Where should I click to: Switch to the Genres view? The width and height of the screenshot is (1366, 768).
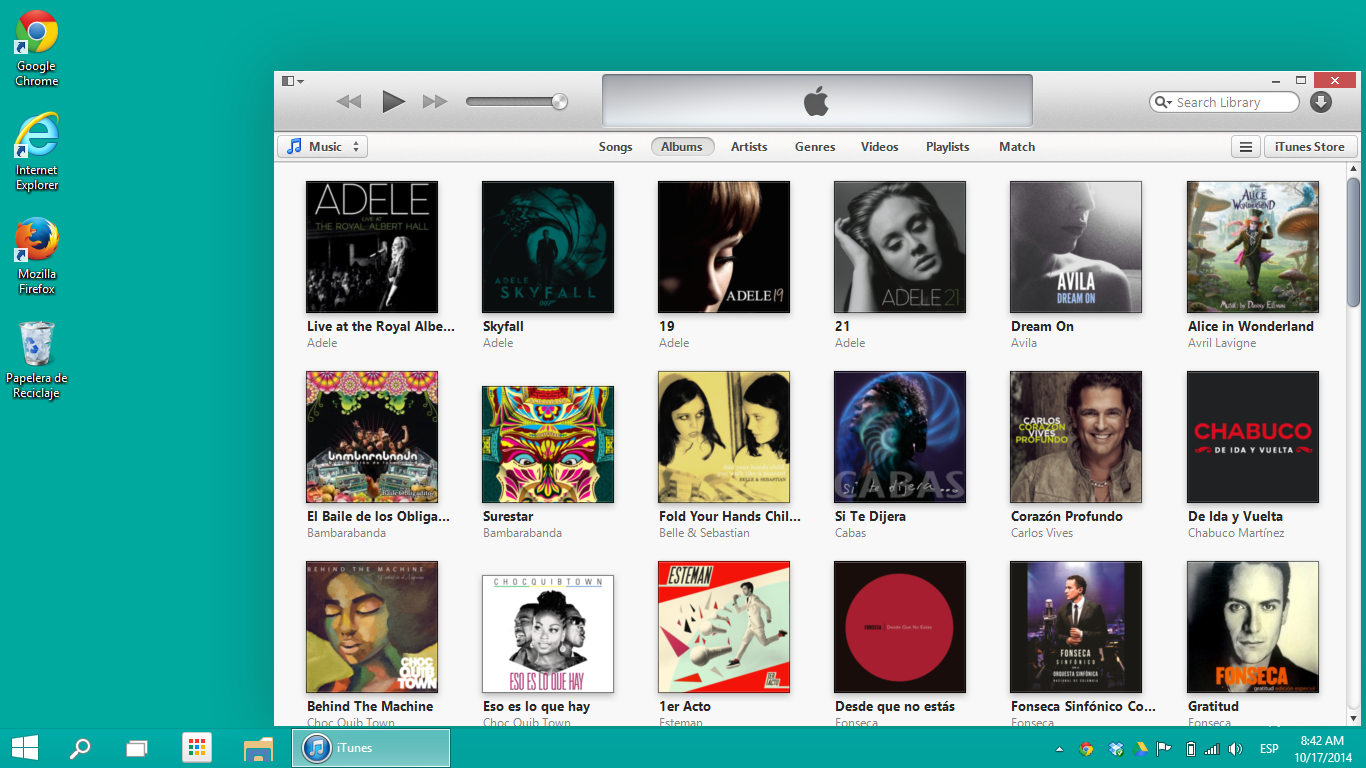[815, 146]
